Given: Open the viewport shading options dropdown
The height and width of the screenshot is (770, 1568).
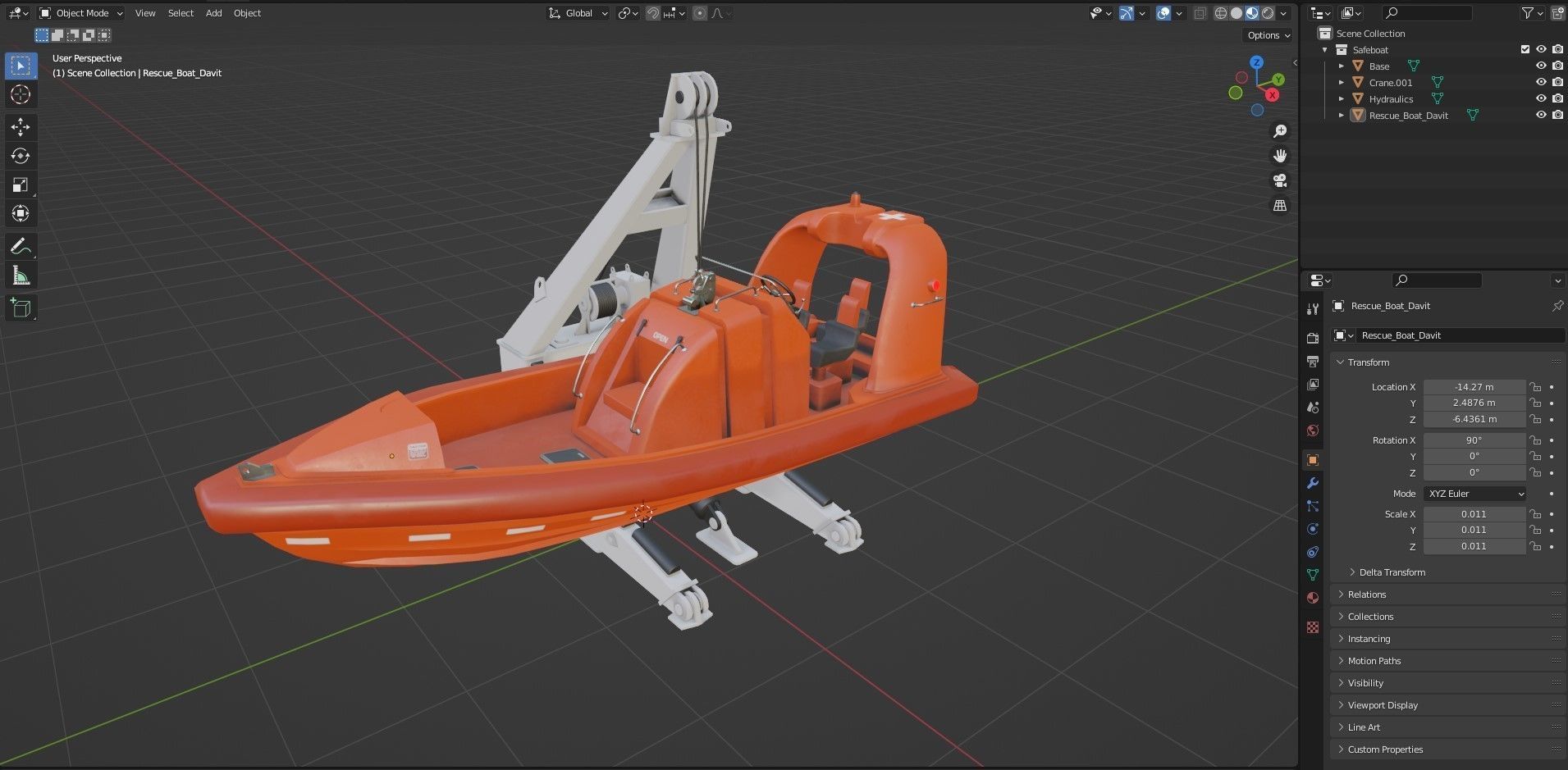Looking at the screenshot, I should coord(1283,13).
